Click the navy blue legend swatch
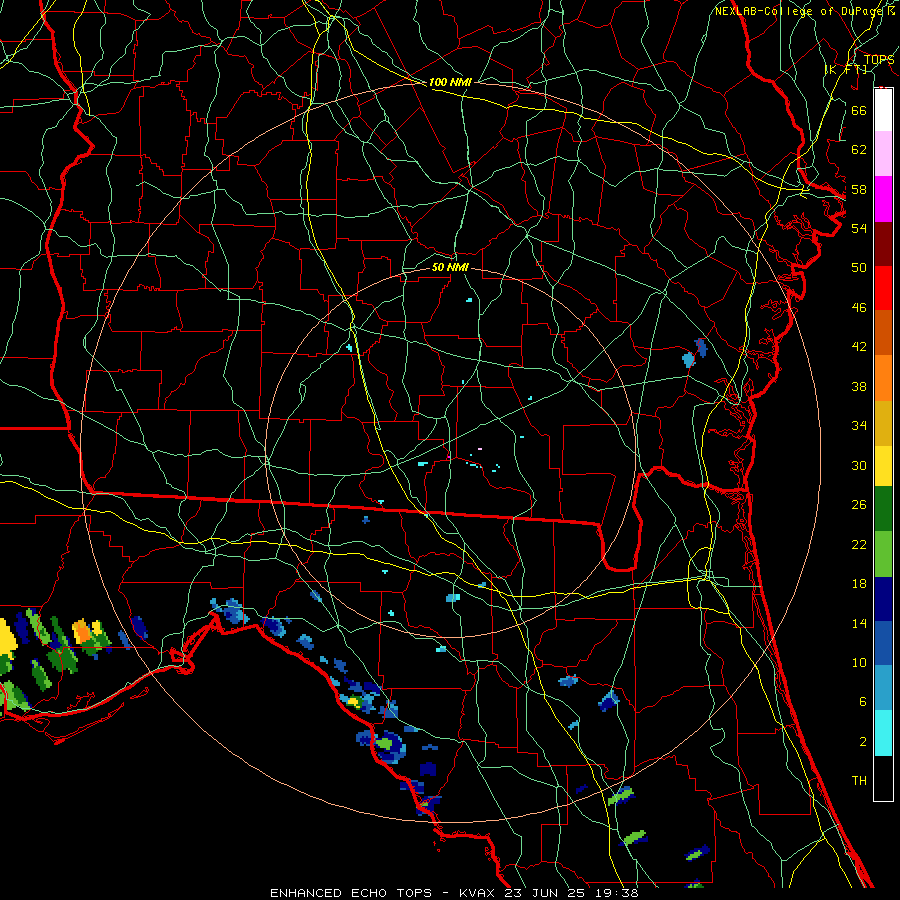900x900 pixels. (x=883, y=599)
